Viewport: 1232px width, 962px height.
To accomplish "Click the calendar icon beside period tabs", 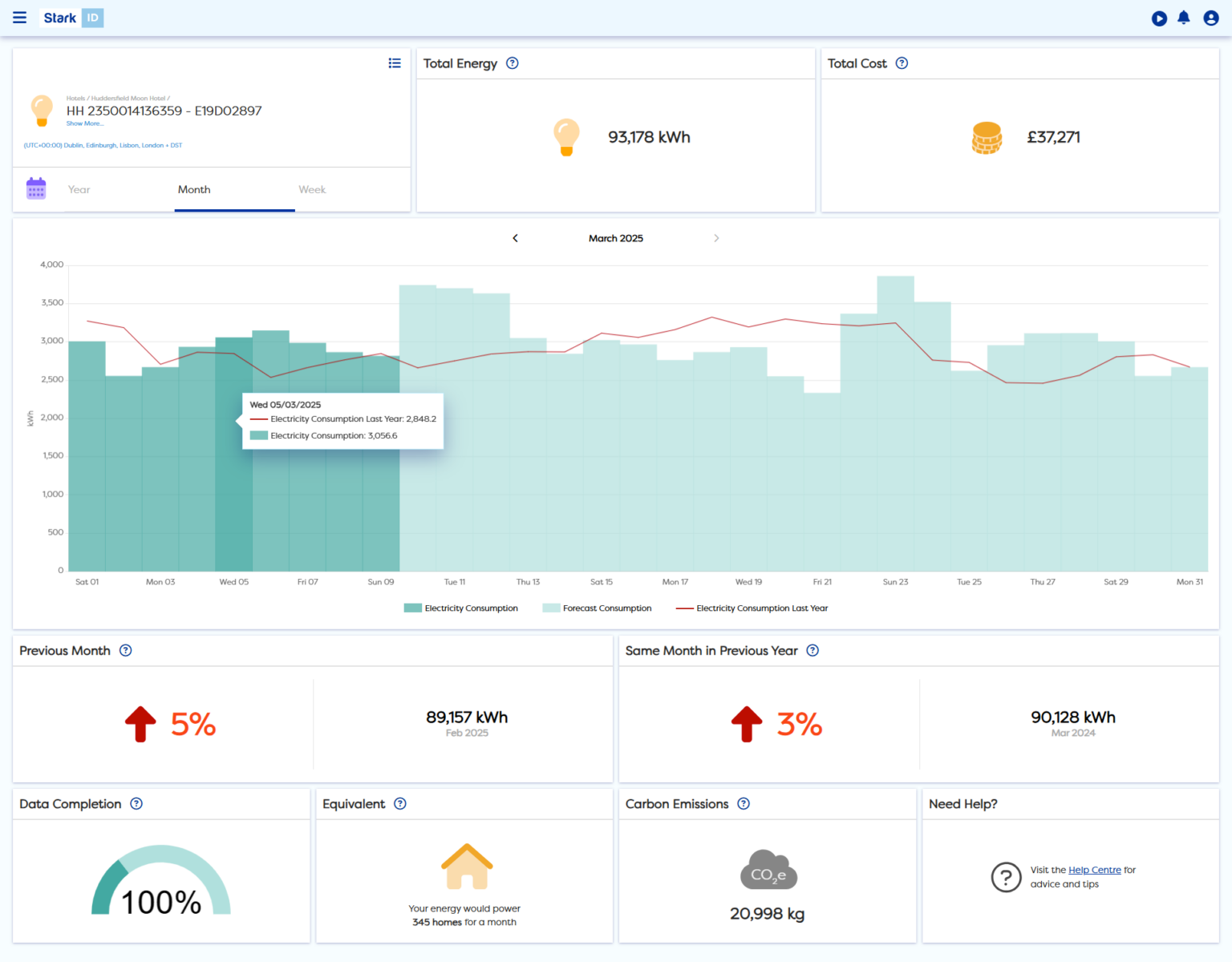I will tap(36, 188).
